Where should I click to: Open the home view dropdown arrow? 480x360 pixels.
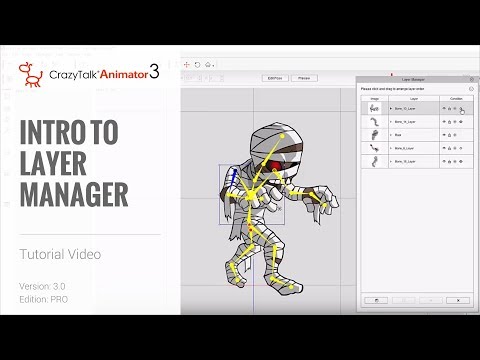[x=213, y=65]
